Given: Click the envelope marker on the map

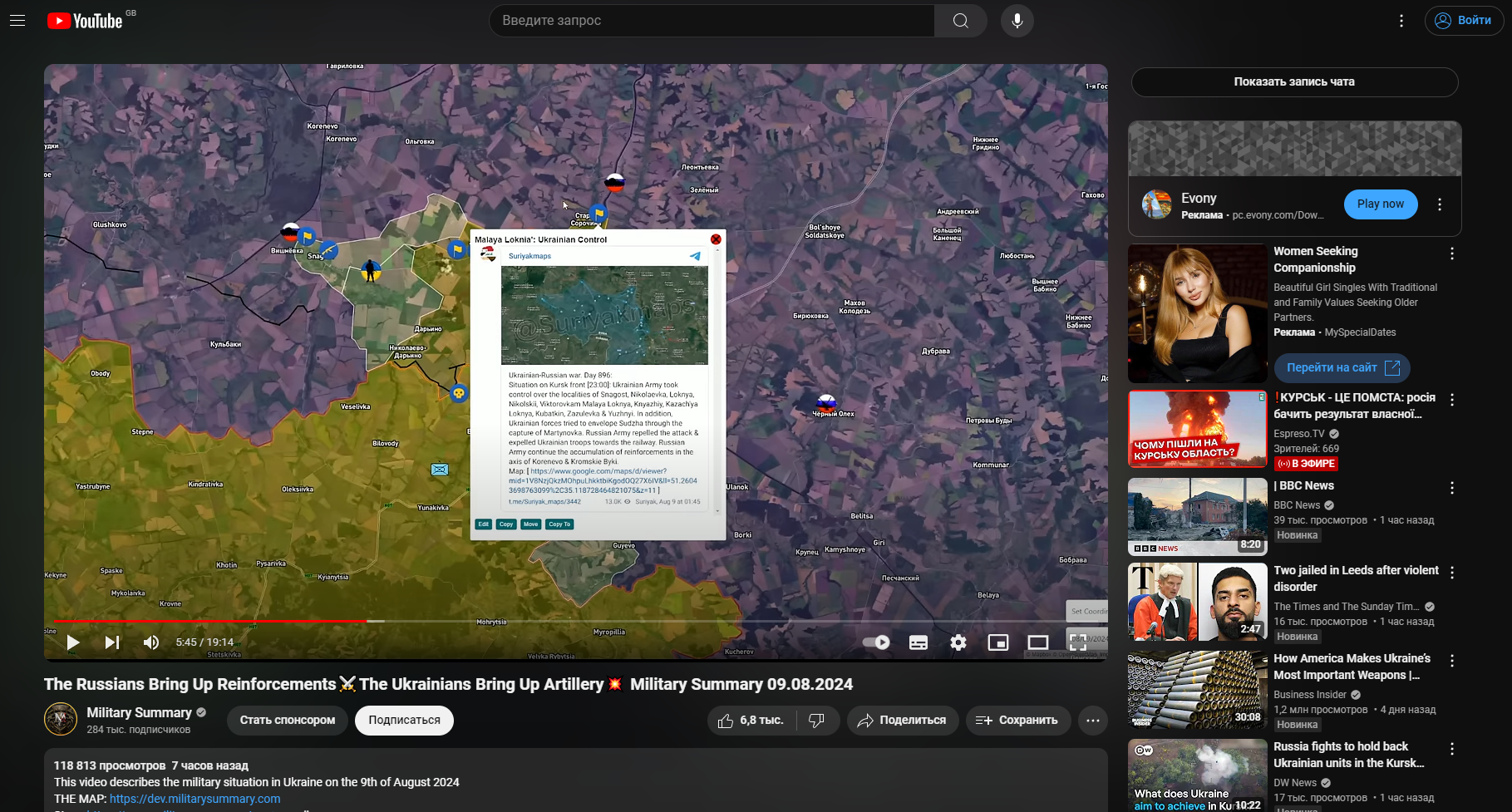Looking at the screenshot, I should tap(440, 470).
